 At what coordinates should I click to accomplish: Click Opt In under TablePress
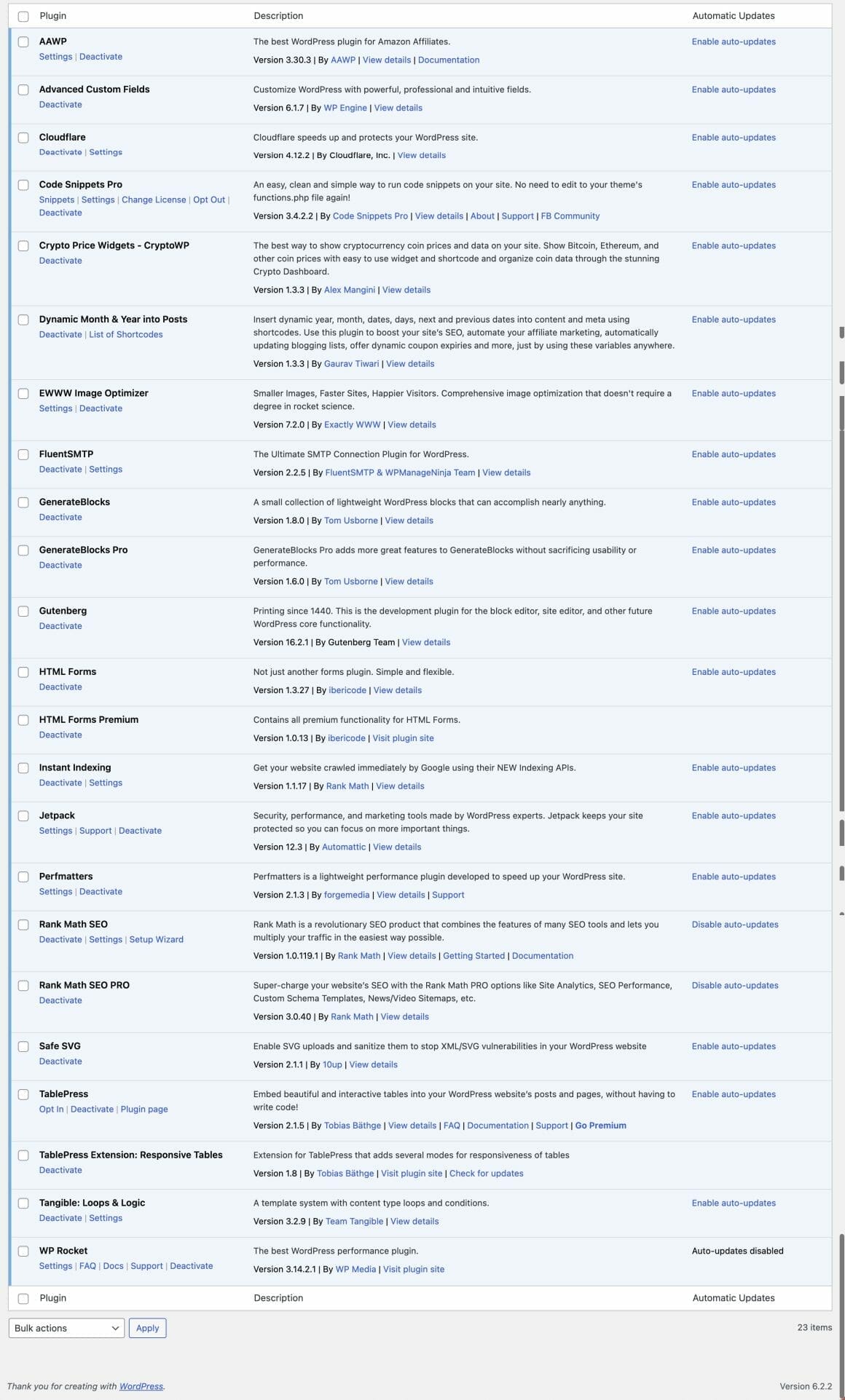pos(51,1110)
